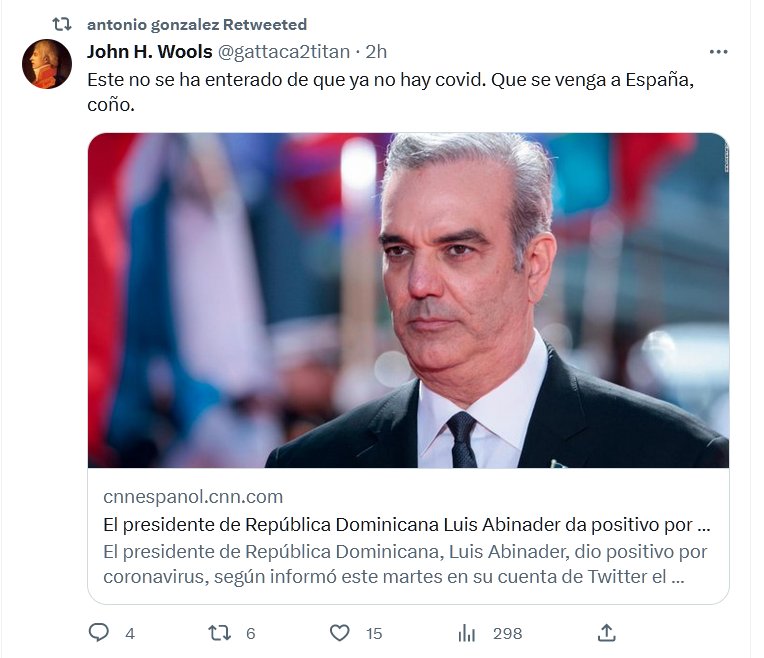The image size is (764, 658).
Task: Click the reply speech bubble icon
Action: [x=99, y=633]
